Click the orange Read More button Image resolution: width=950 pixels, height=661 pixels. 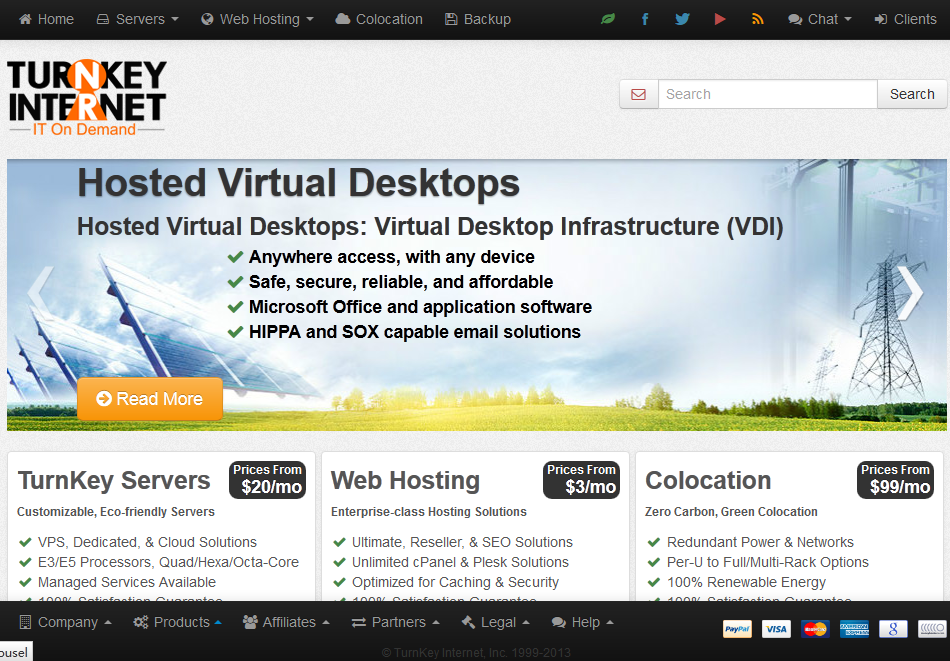(x=150, y=399)
